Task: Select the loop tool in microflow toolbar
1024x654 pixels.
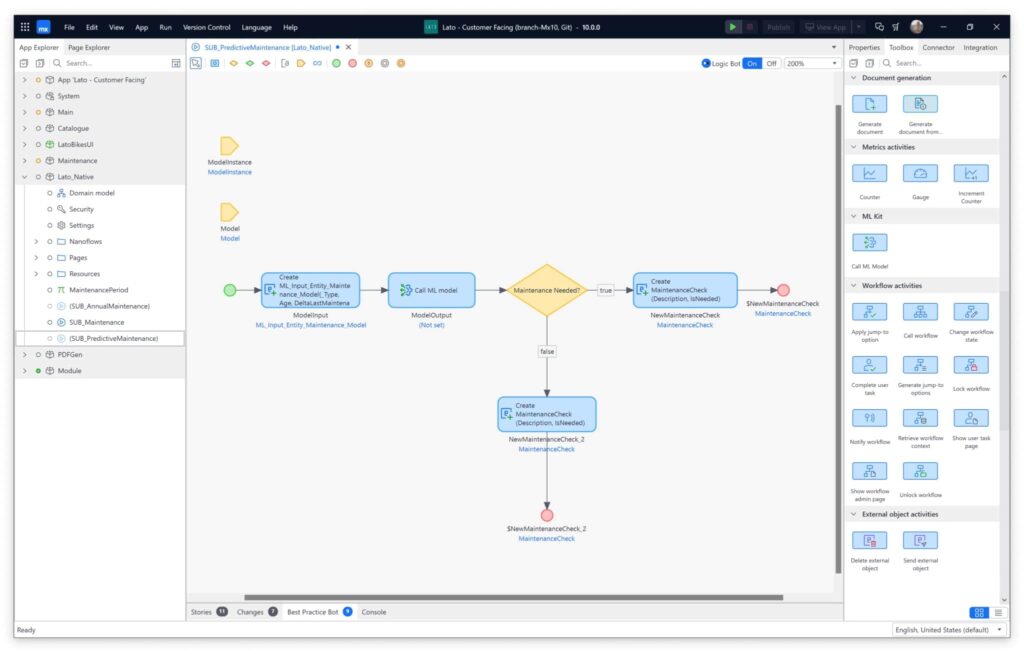Action: [317, 63]
